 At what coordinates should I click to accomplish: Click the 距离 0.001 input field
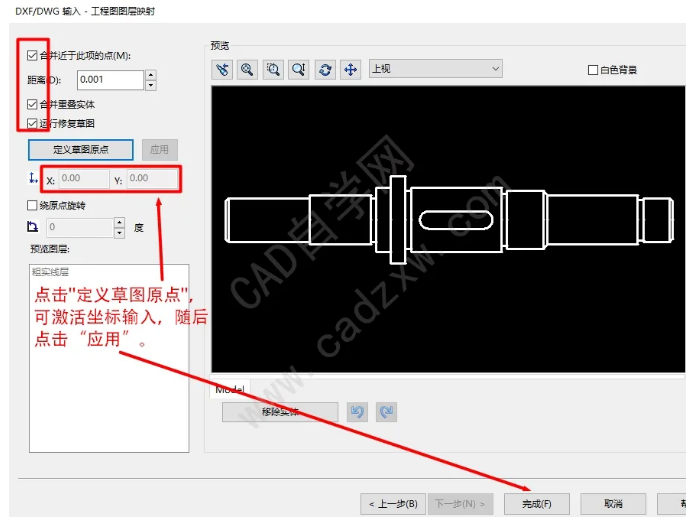[x=111, y=80]
